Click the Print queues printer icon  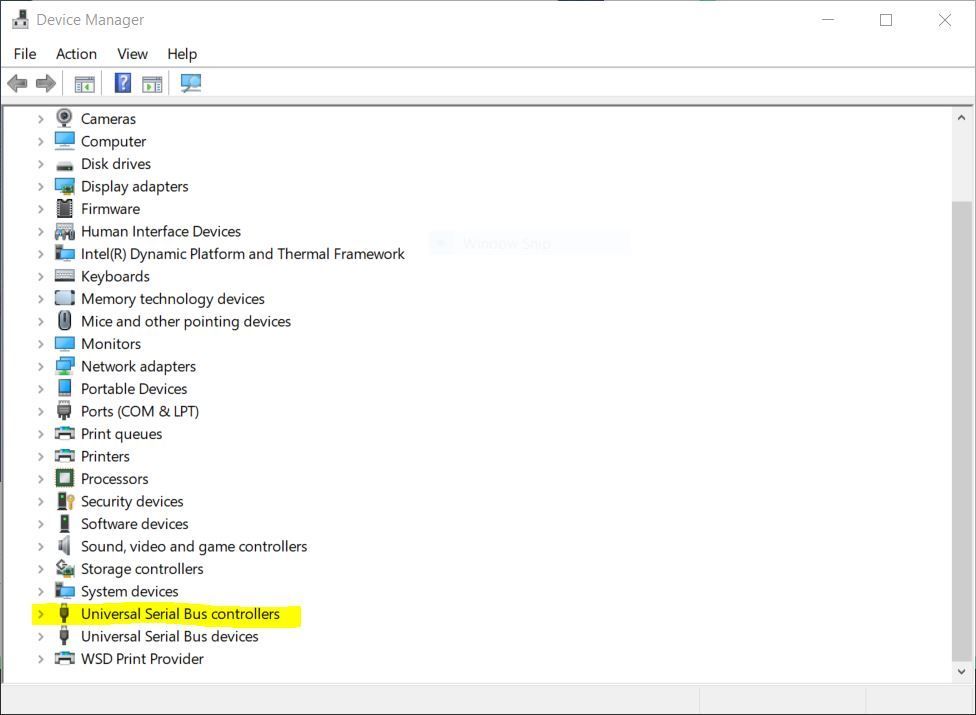coord(64,433)
